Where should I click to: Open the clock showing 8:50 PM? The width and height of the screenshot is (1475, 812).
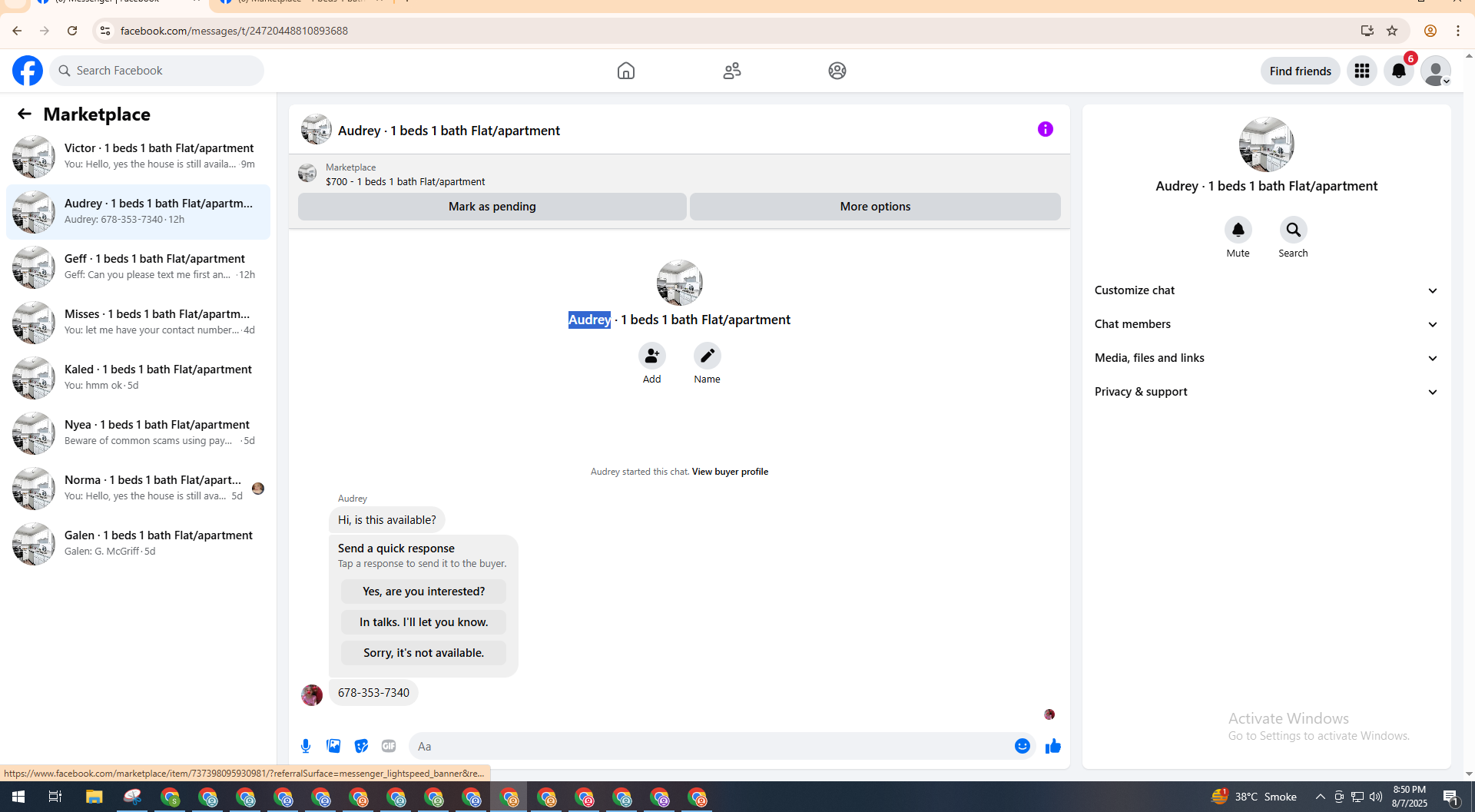coord(1410,797)
